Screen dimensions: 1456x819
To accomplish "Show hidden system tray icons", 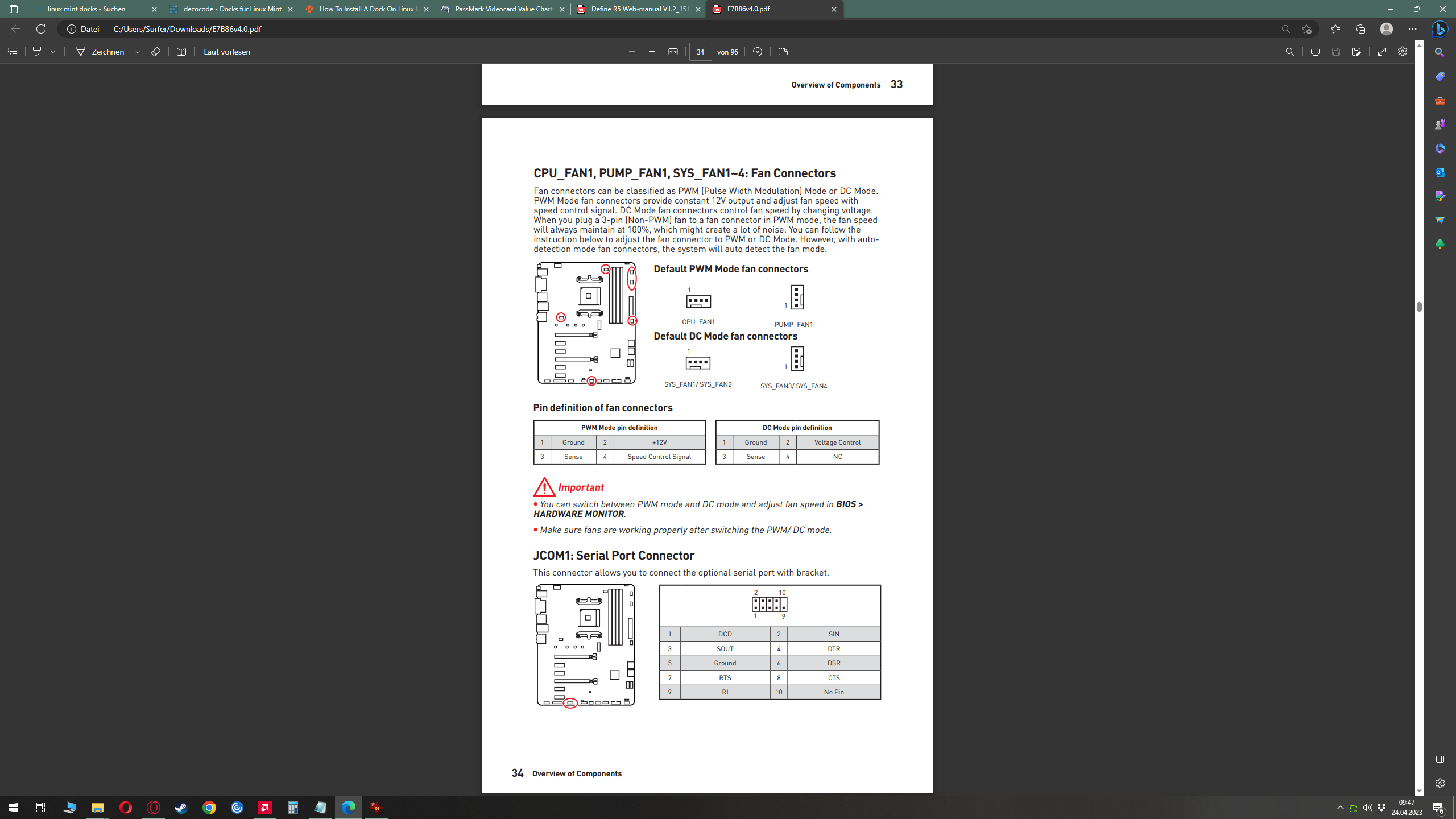I will coord(1340,808).
